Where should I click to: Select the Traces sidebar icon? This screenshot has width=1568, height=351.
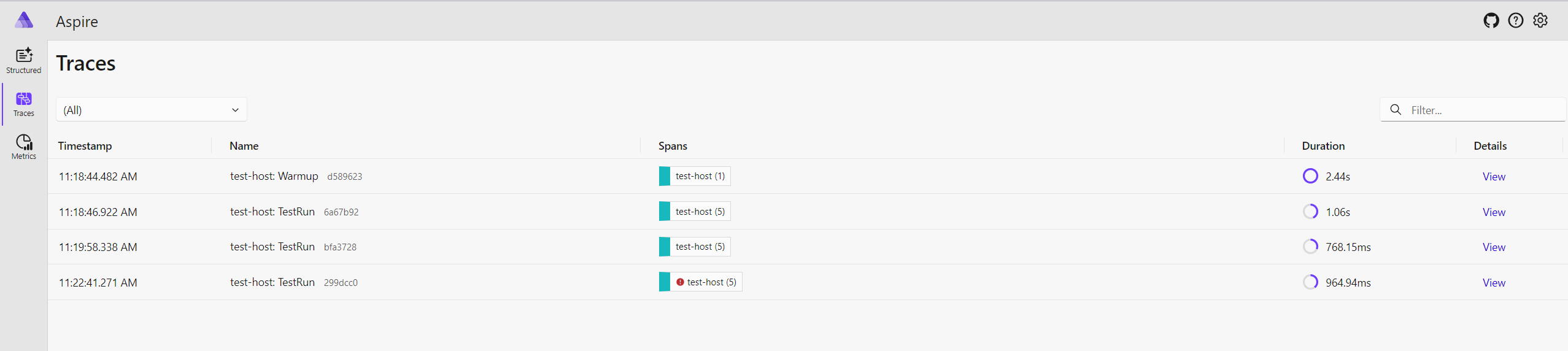click(x=24, y=104)
